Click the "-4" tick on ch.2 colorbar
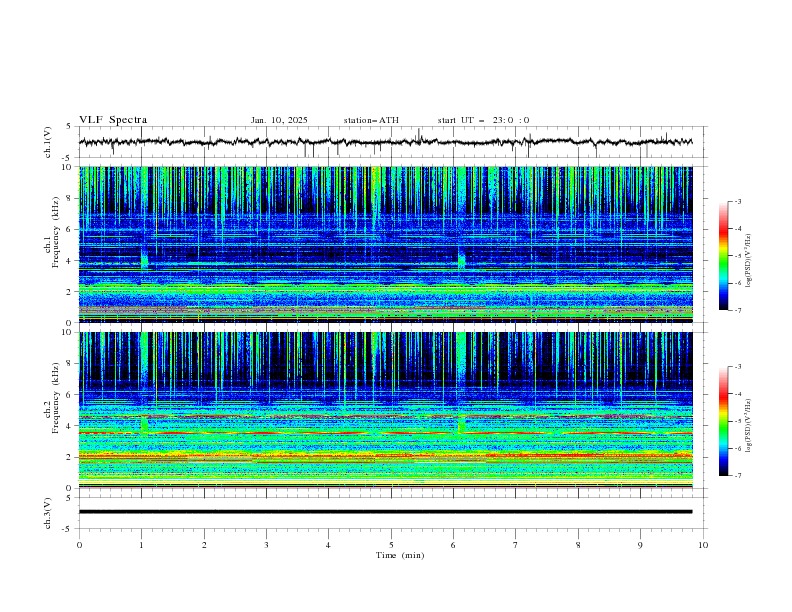 coord(737,394)
